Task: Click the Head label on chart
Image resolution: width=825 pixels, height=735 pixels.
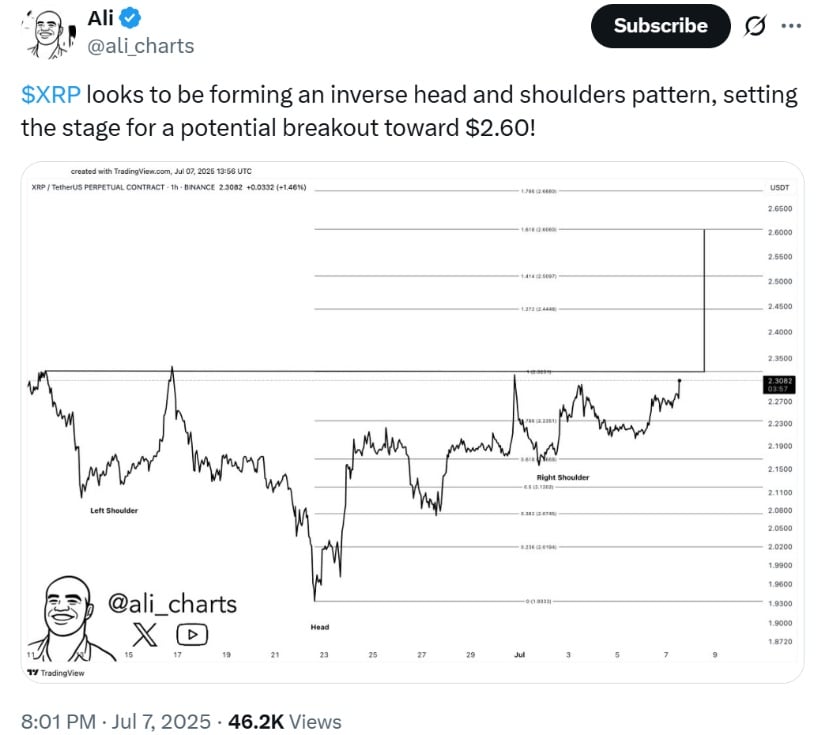Action: pos(320,627)
